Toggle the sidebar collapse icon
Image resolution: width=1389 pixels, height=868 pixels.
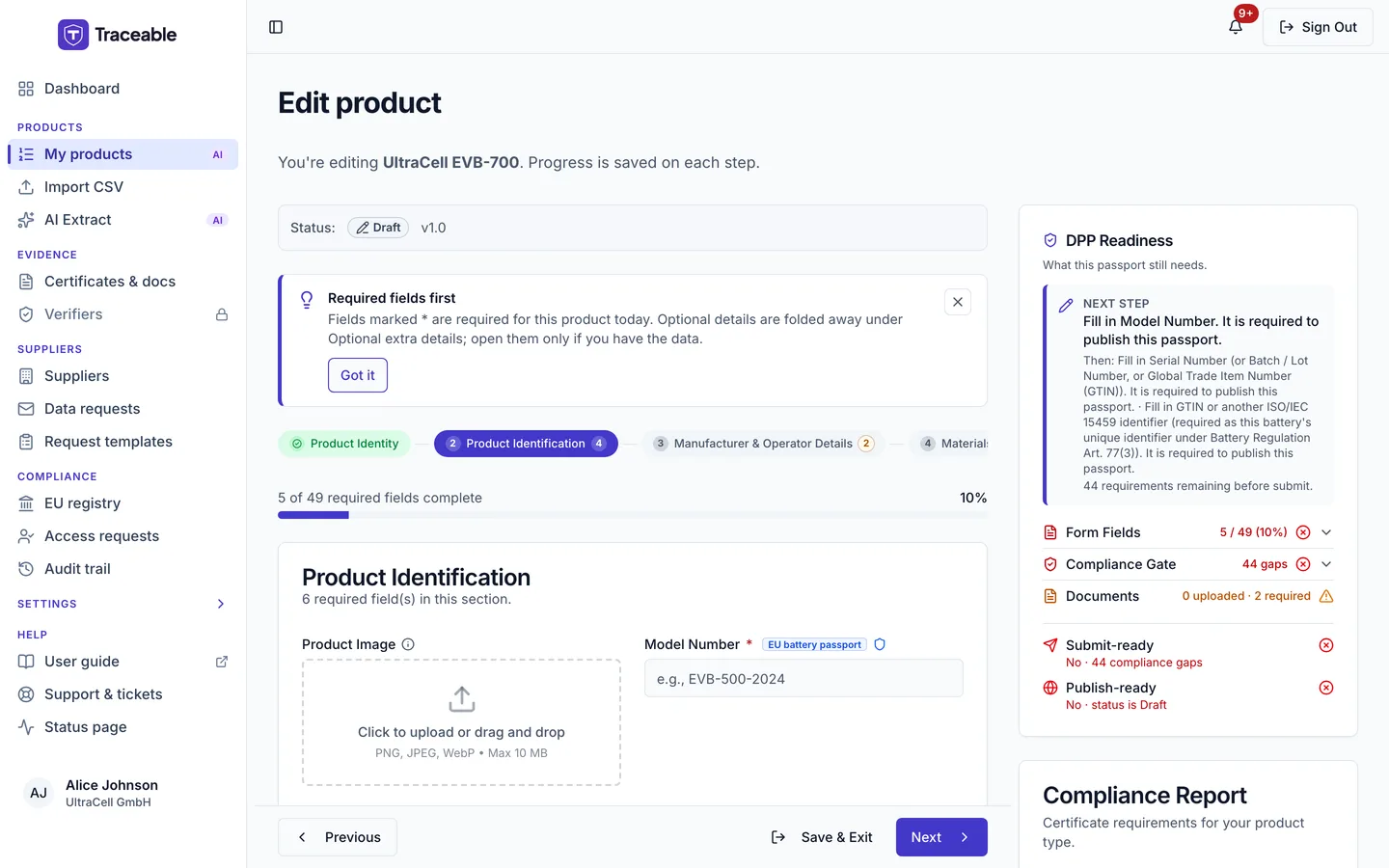[276, 27]
